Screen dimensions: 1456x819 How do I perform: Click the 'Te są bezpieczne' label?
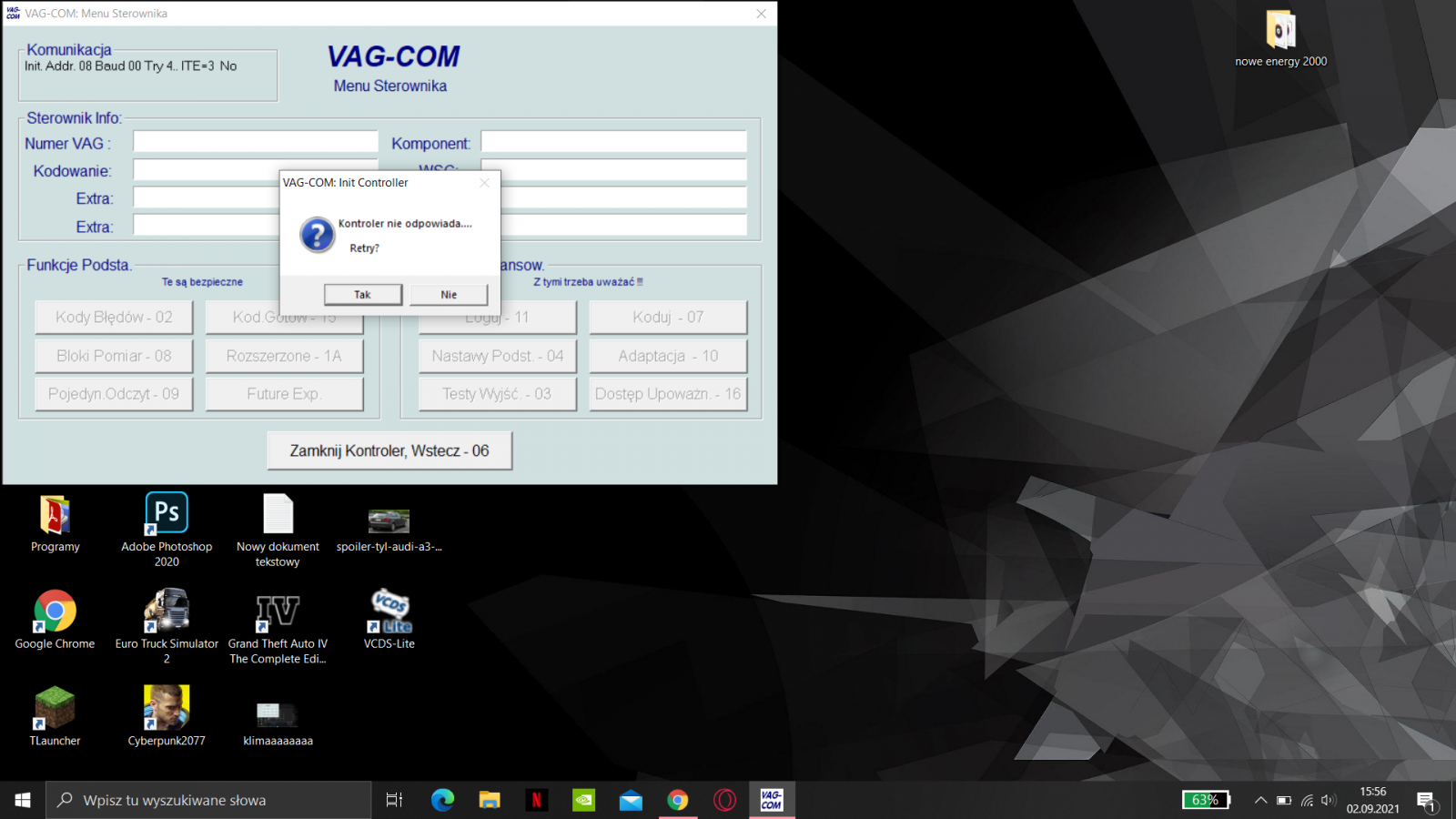coord(202,282)
